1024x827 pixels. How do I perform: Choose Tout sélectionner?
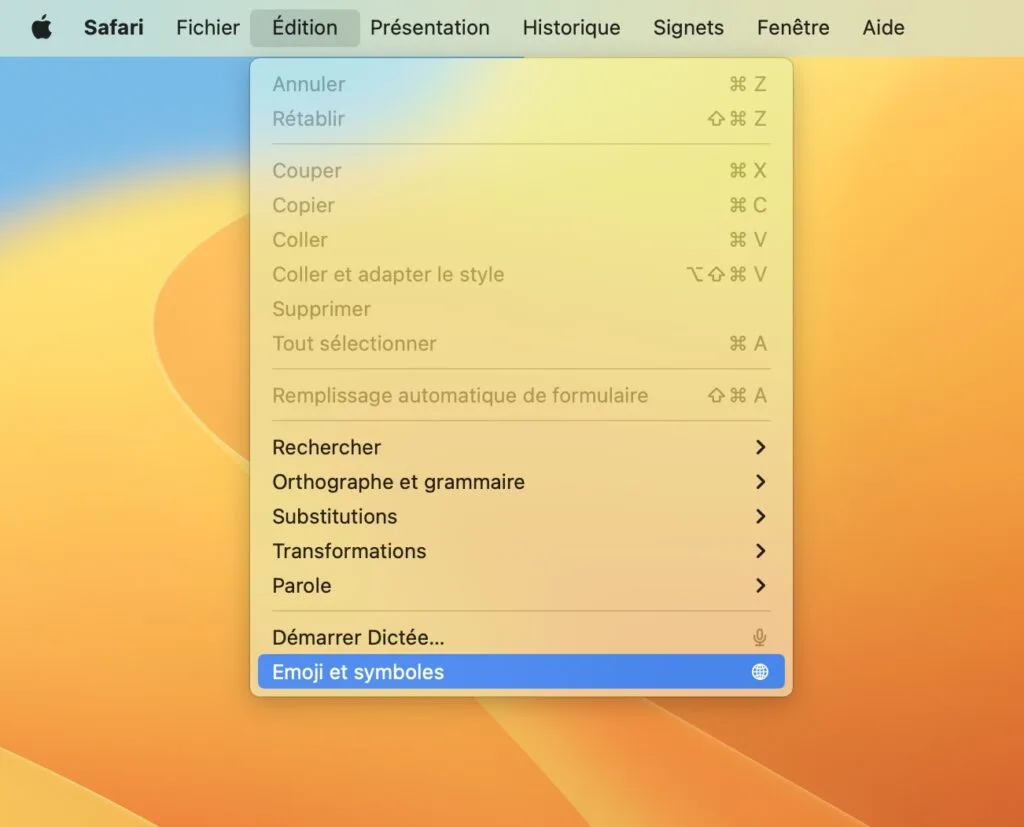521,344
